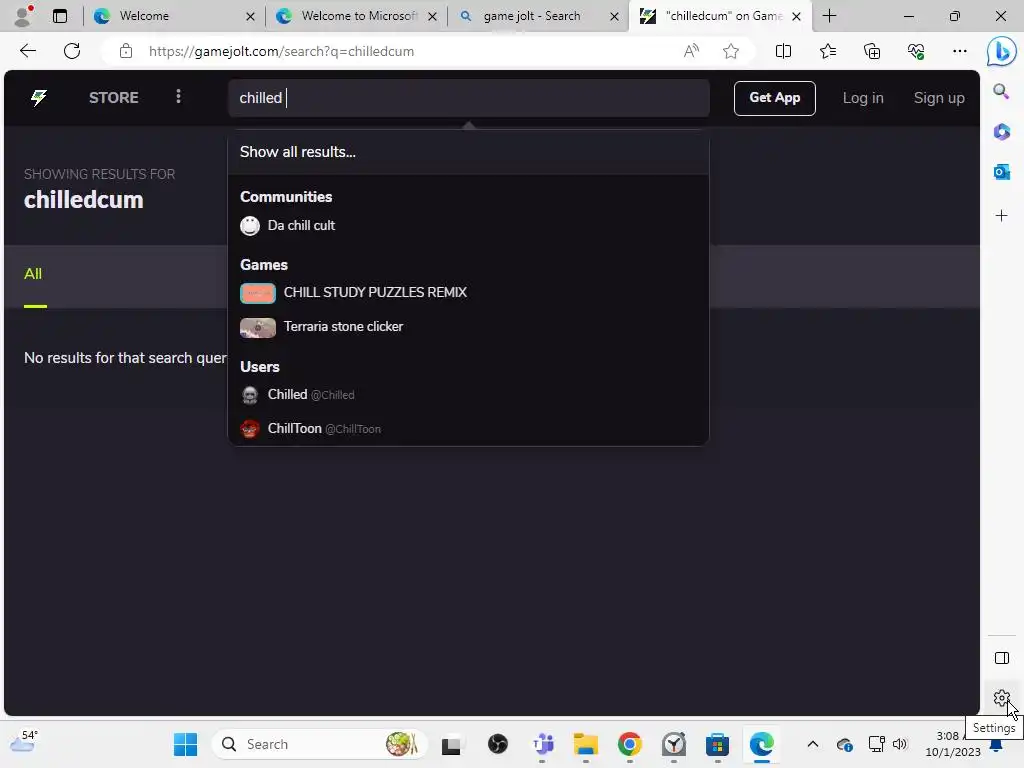
Task: Click the Sign up link
Action: pyautogui.click(x=938, y=98)
